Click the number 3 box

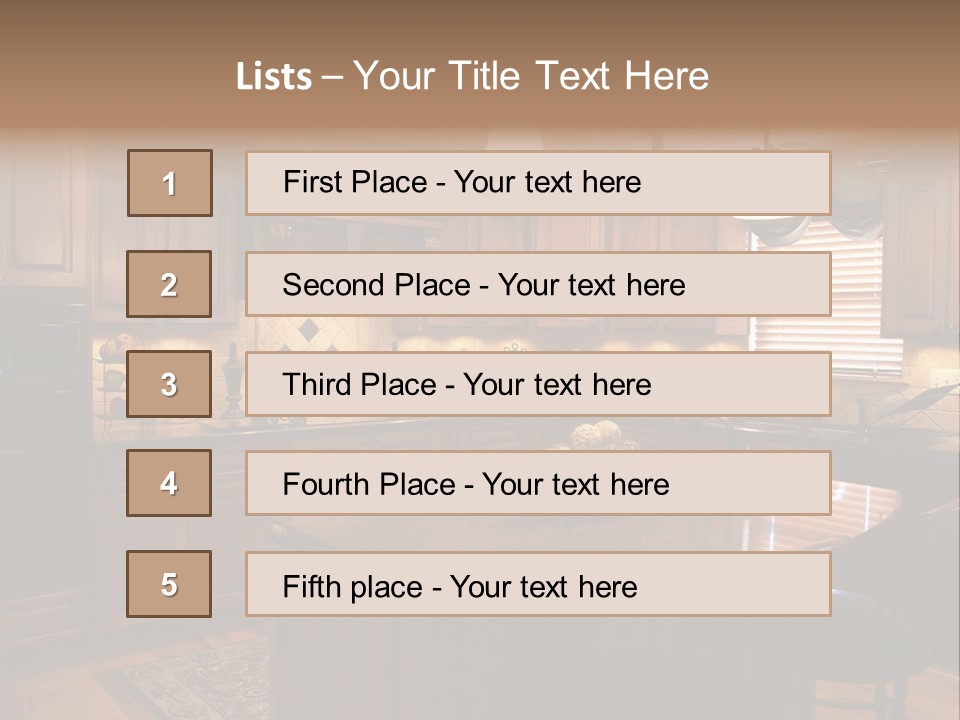tap(169, 384)
